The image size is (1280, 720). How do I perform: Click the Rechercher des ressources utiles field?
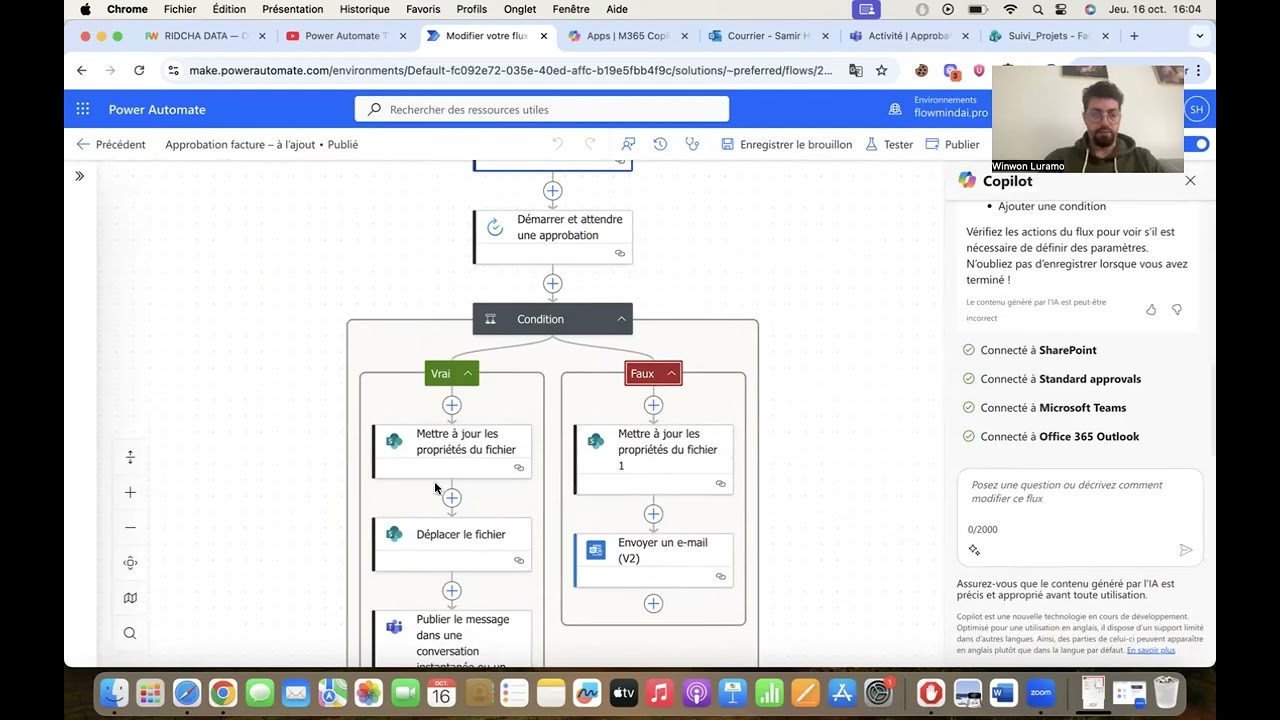(542, 109)
